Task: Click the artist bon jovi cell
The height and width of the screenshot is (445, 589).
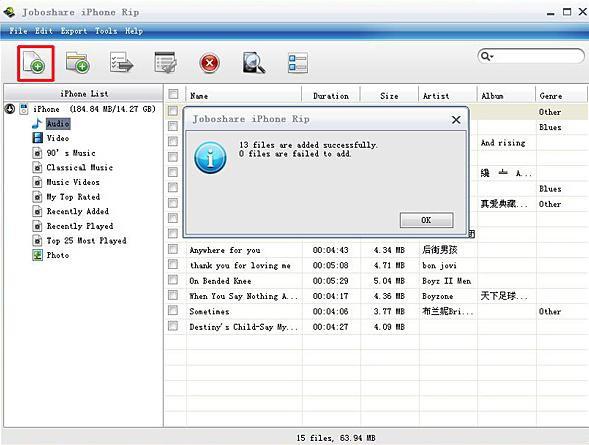Action: coord(439,265)
